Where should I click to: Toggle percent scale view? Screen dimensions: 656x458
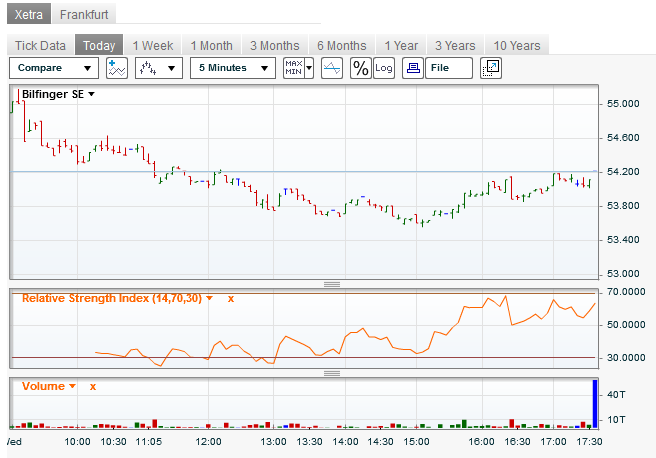click(361, 68)
